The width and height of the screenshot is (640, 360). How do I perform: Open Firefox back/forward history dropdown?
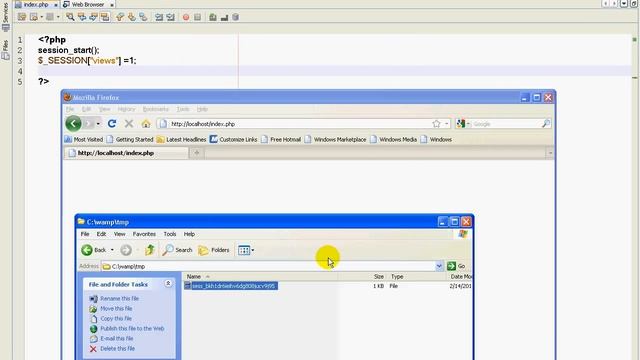tap(98, 124)
